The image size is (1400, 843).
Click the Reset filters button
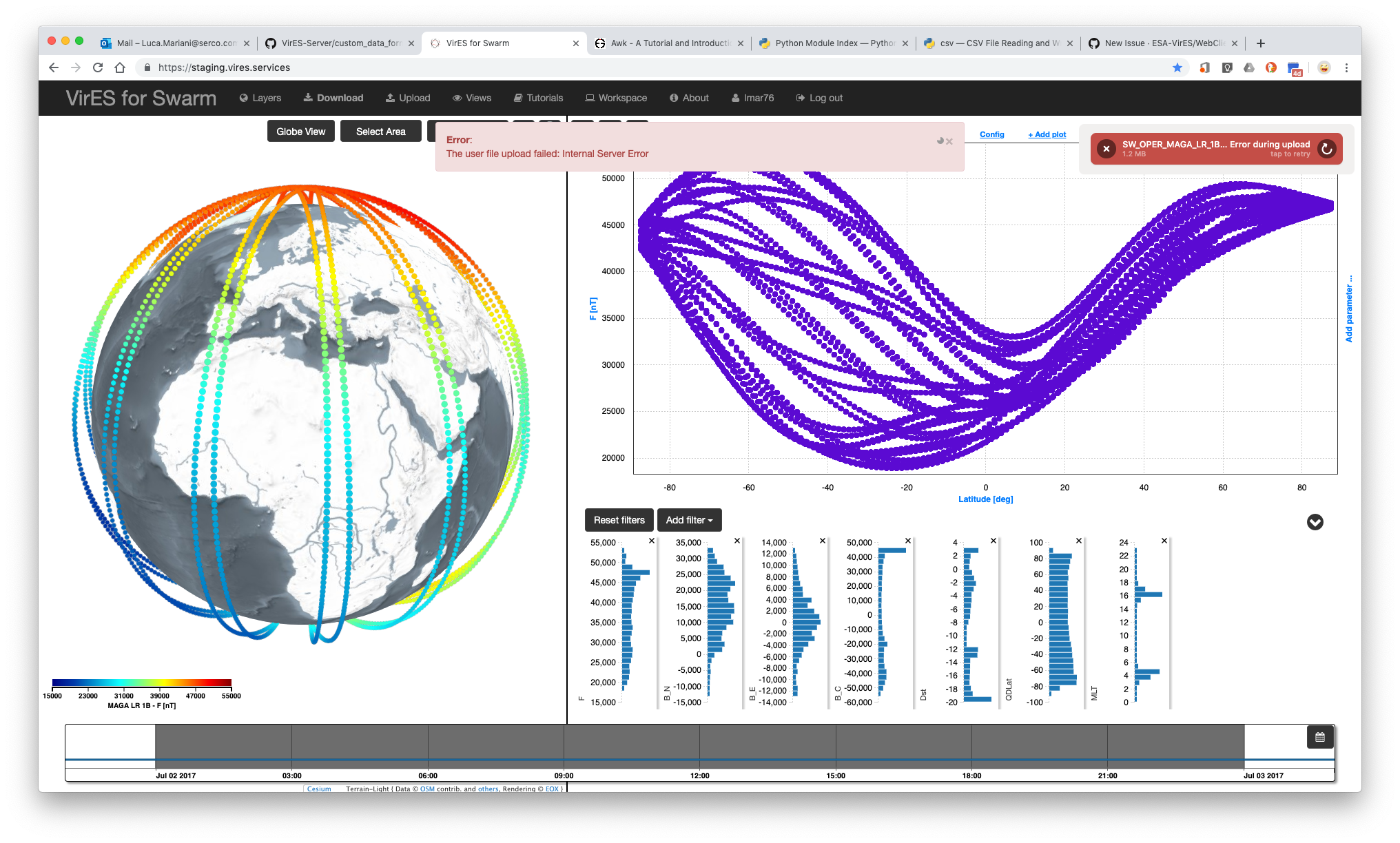619,520
